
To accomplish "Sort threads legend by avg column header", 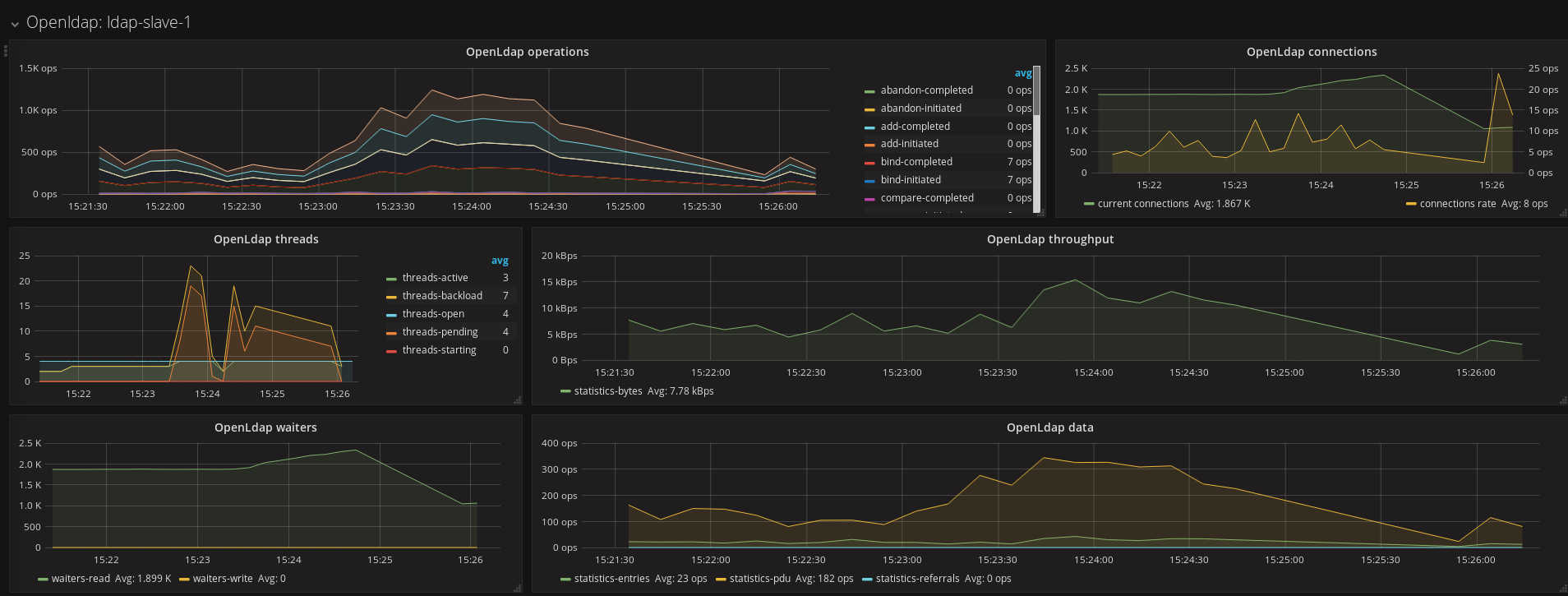I will coord(500,261).
